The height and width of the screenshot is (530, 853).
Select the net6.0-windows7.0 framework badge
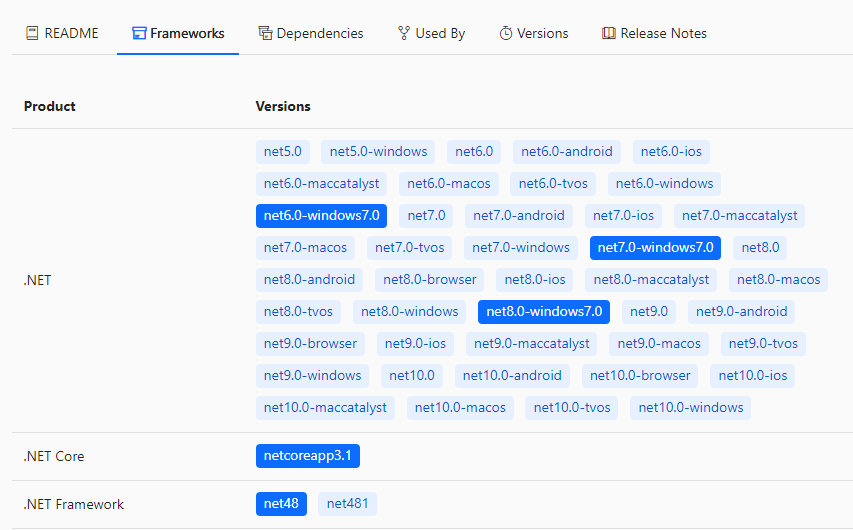click(321, 215)
